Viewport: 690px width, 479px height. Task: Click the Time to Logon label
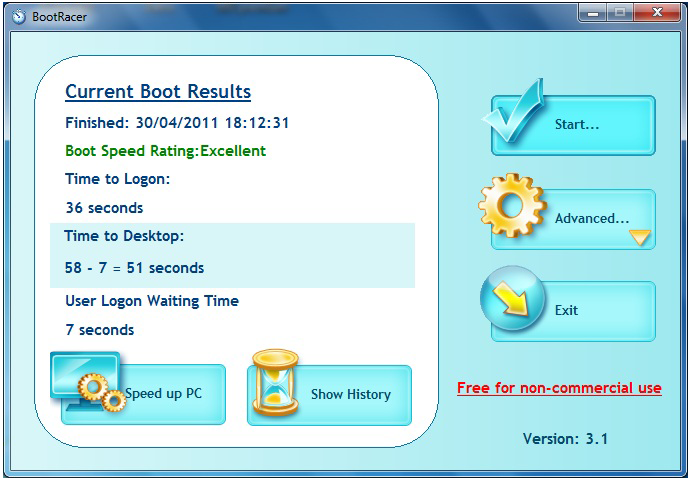117,179
